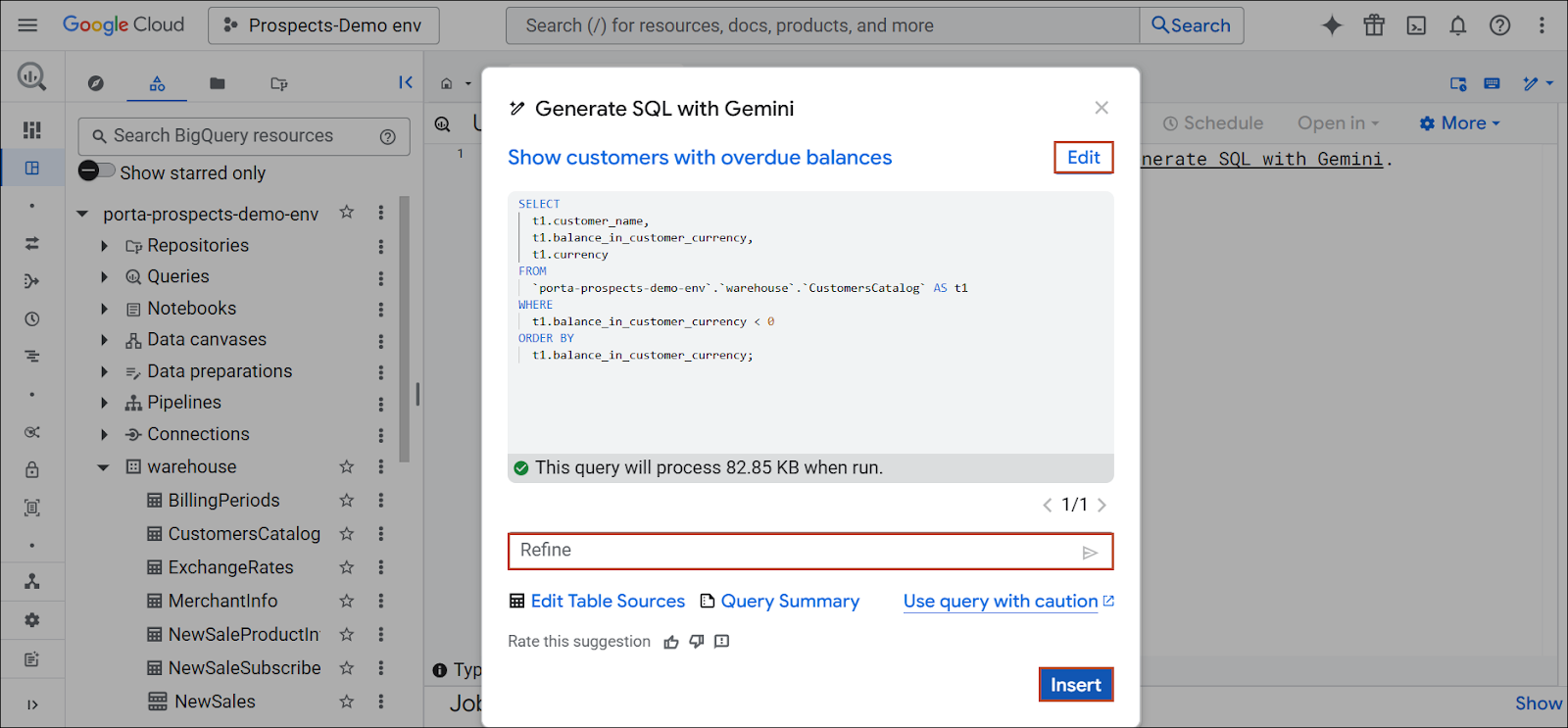Open Use query with caution link
The image size is (1568, 728).
(1008, 602)
